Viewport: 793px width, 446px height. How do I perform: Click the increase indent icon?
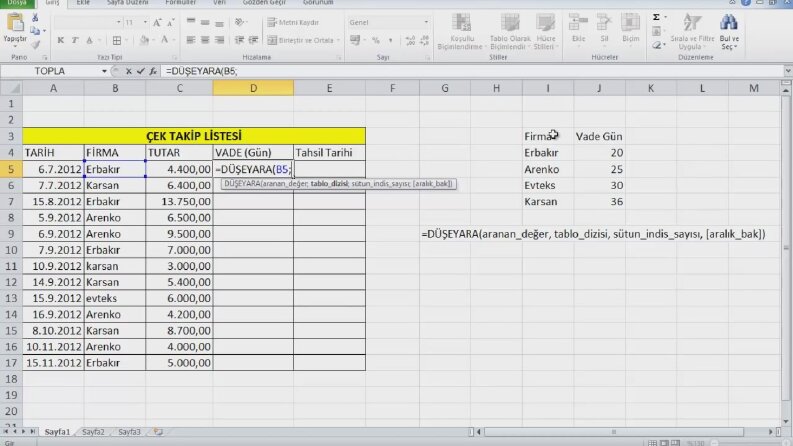(x=253, y=40)
